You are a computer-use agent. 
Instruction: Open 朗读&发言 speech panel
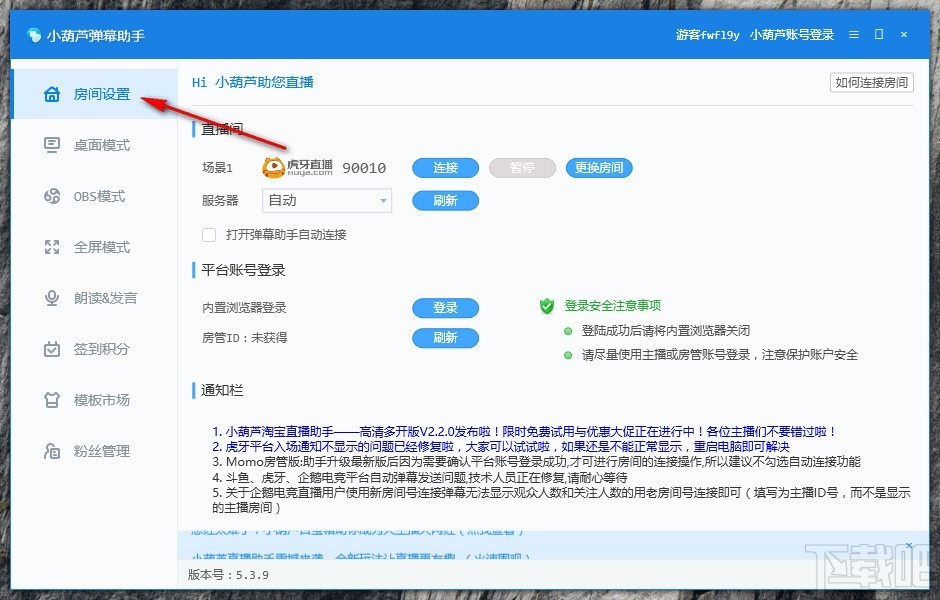[x=96, y=298]
